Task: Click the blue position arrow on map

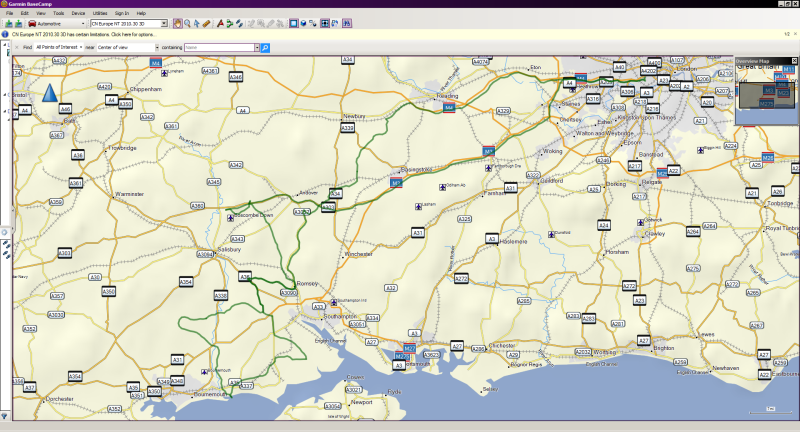Action: coord(50,94)
